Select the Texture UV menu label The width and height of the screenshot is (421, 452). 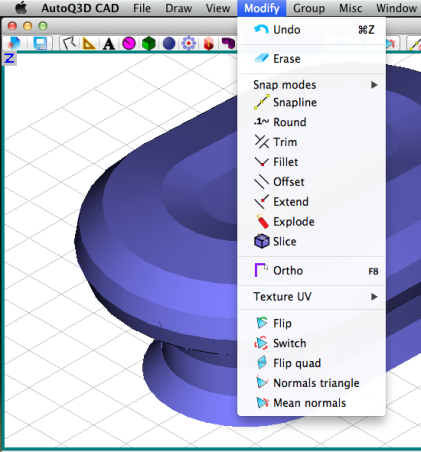pos(282,296)
